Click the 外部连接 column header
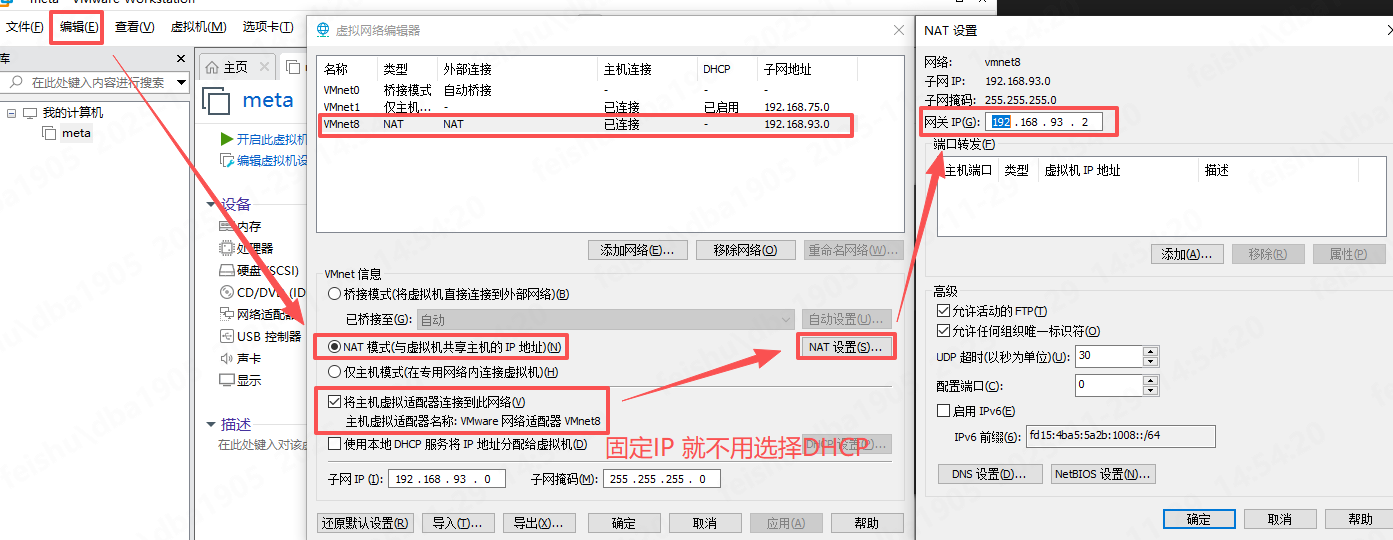The width and height of the screenshot is (1393, 540). 518,69
